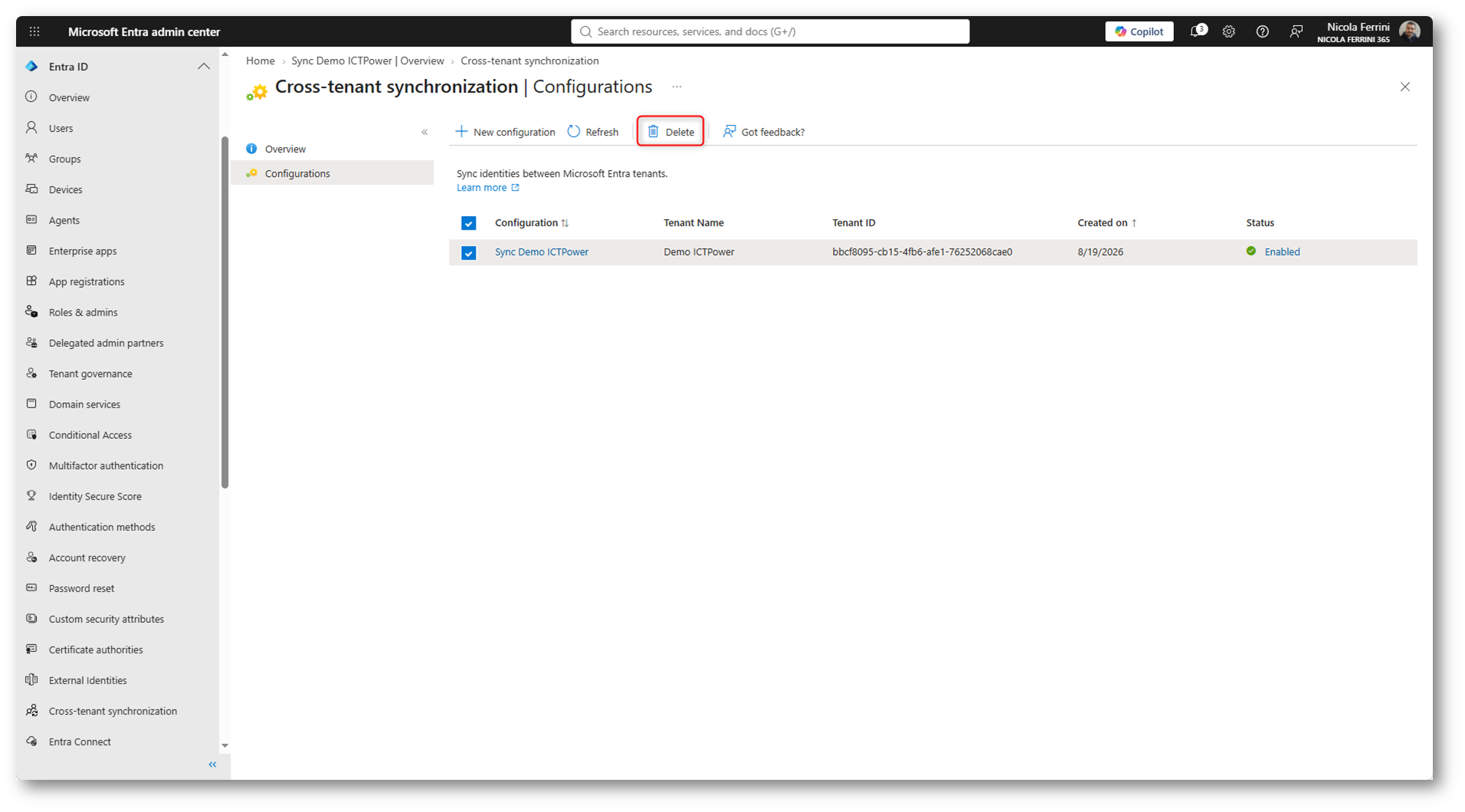Screen dimensions: 1465x812
Task: Open the Sync Demo ICTPower configuration link
Action: pyautogui.click(x=542, y=252)
